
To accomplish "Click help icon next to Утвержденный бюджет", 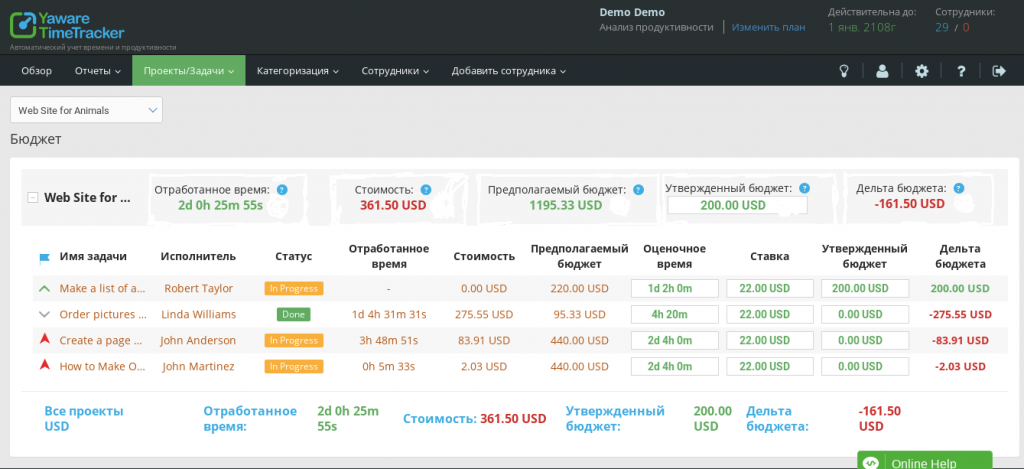I will (x=805, y=188).
